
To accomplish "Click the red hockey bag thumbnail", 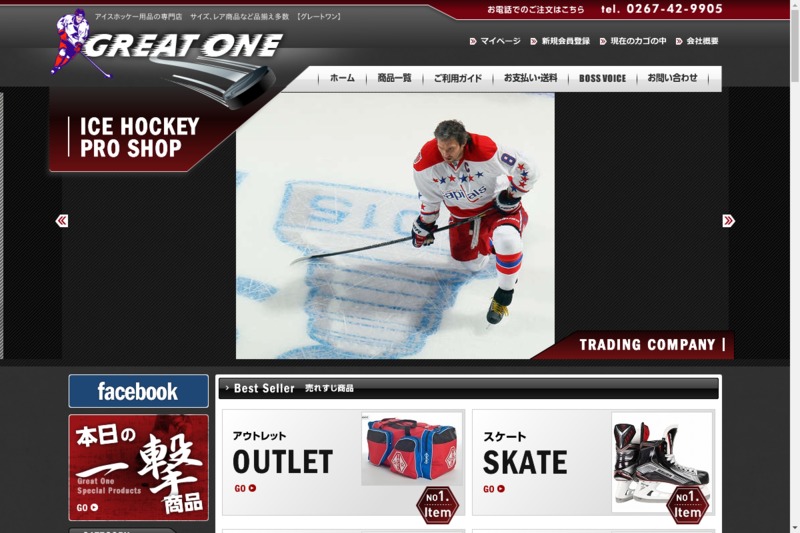I will (x=411, y=449).
